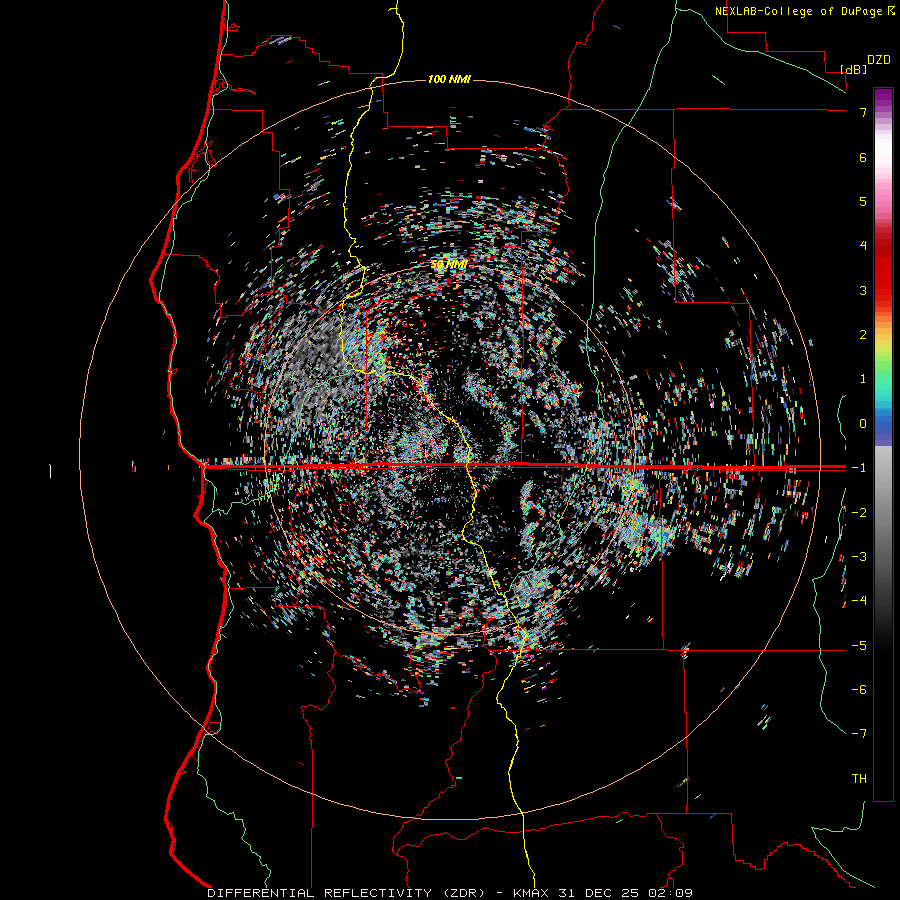
Task: Click the -3 value on the scale
Action: pos(859,557)
